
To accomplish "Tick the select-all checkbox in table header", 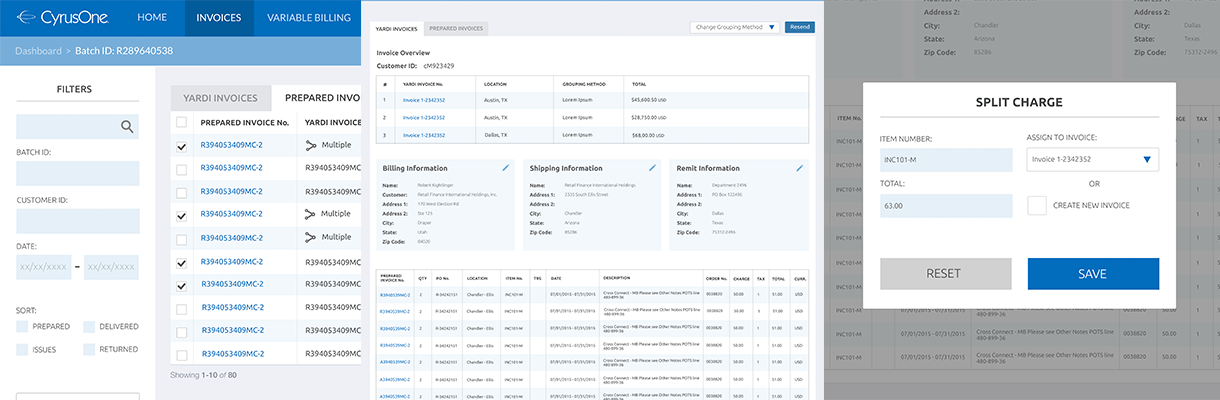I will (181, 122).
